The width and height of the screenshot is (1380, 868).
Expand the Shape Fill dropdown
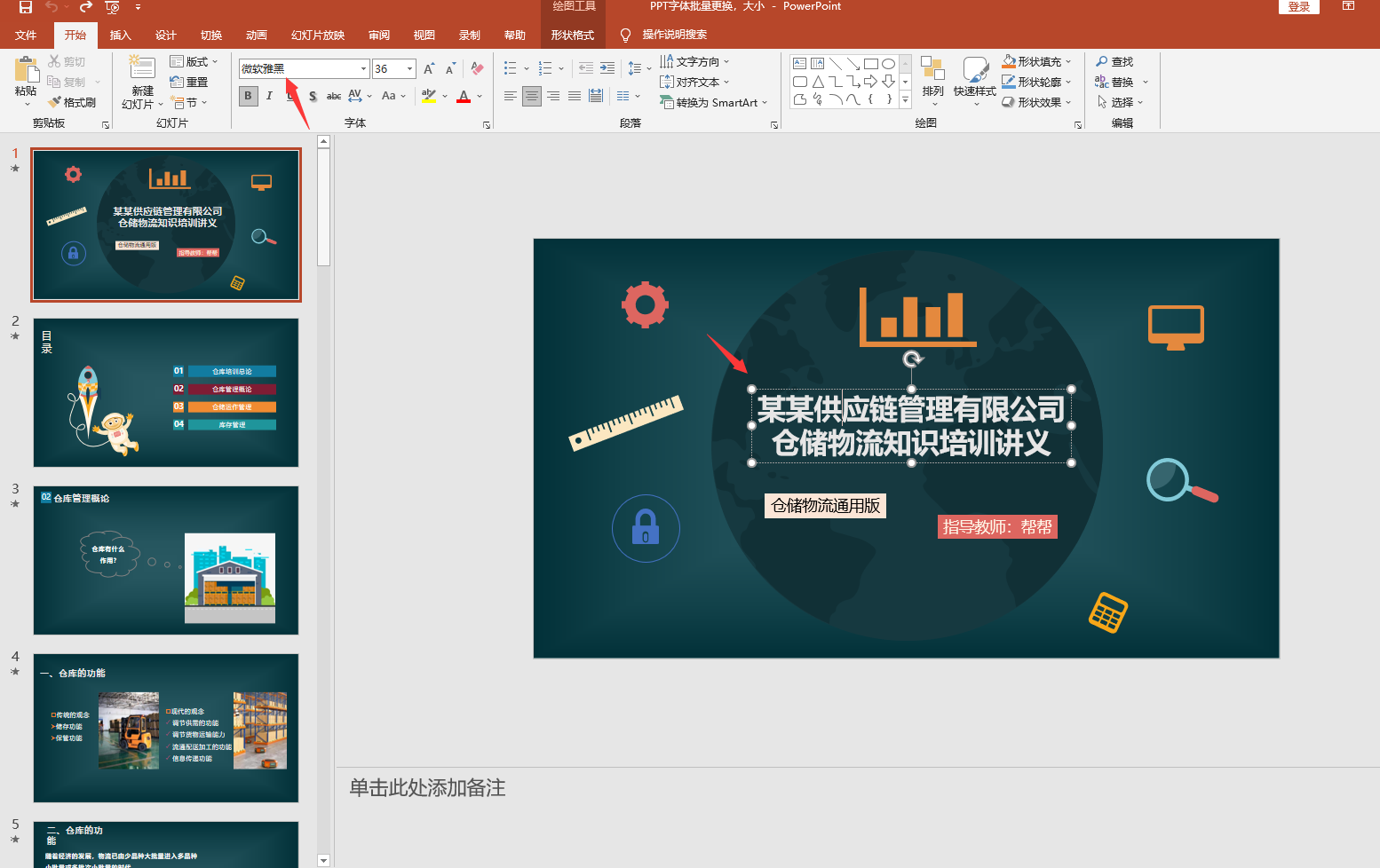(1068, 61)
